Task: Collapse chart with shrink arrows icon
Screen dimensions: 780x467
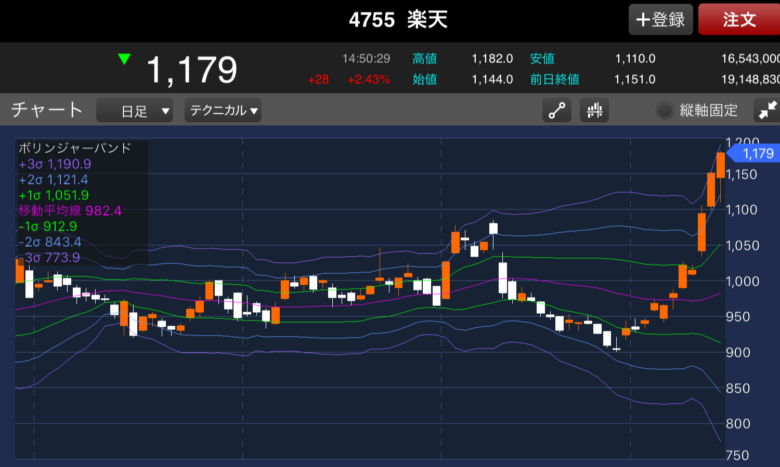Action: pos(767,110)
